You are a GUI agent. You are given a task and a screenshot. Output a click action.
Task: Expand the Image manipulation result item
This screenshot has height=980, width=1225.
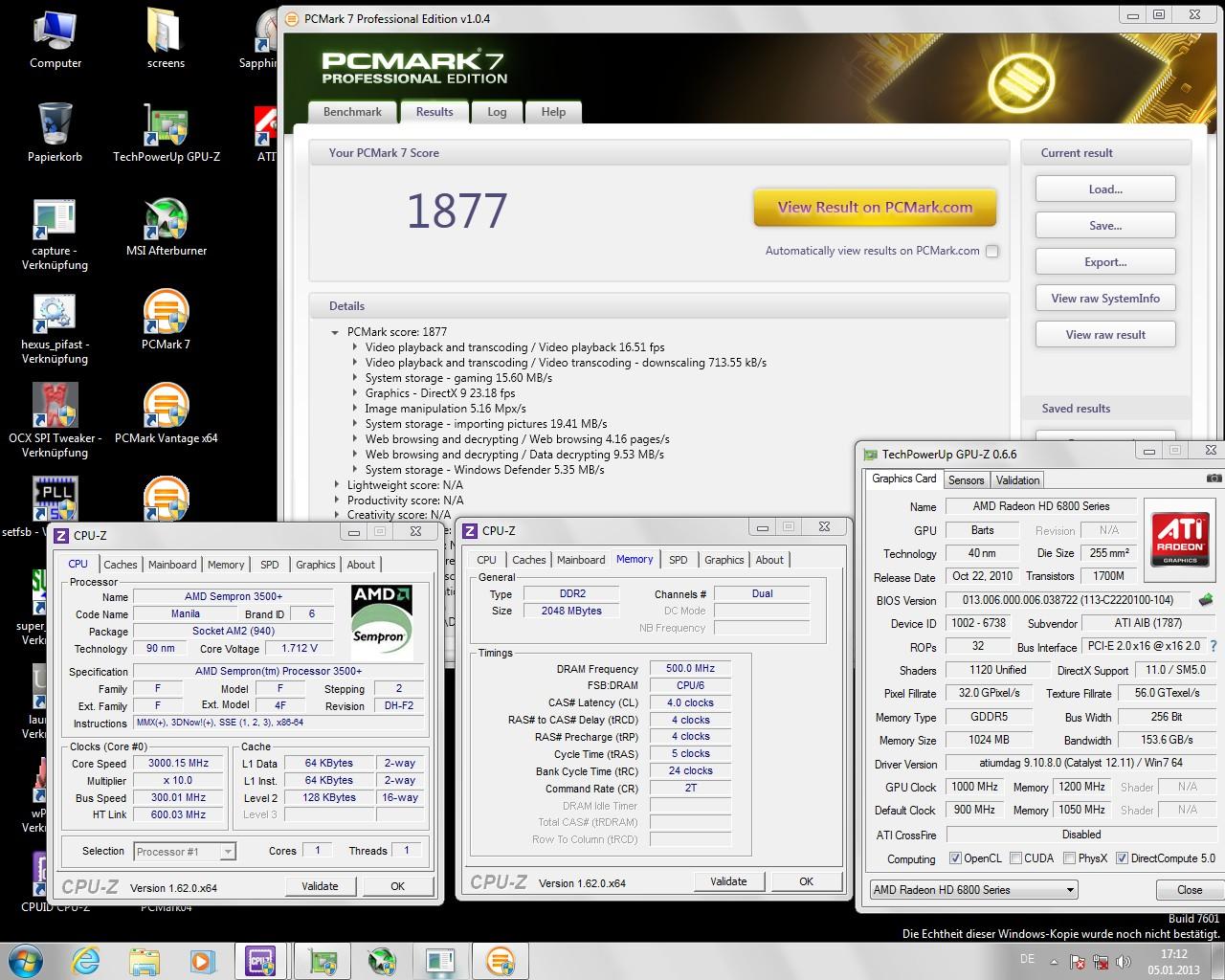pyautogui.click(x=355, y=409)
